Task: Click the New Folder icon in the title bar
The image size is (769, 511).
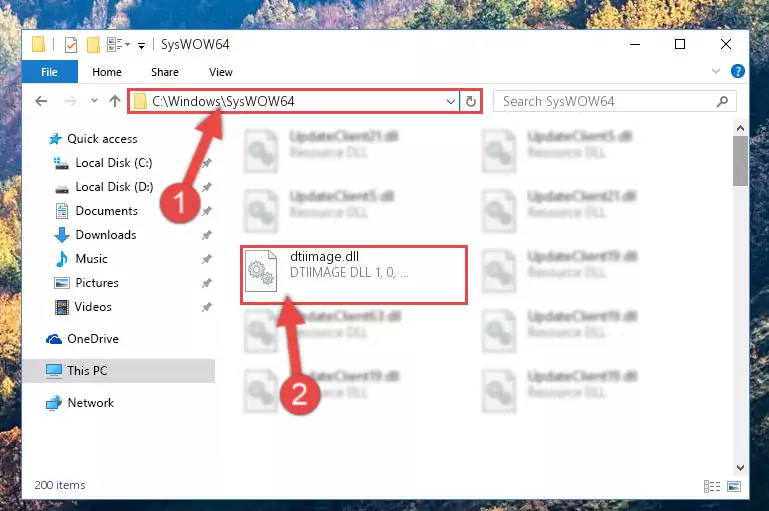Action: click(x=93, y=45)
